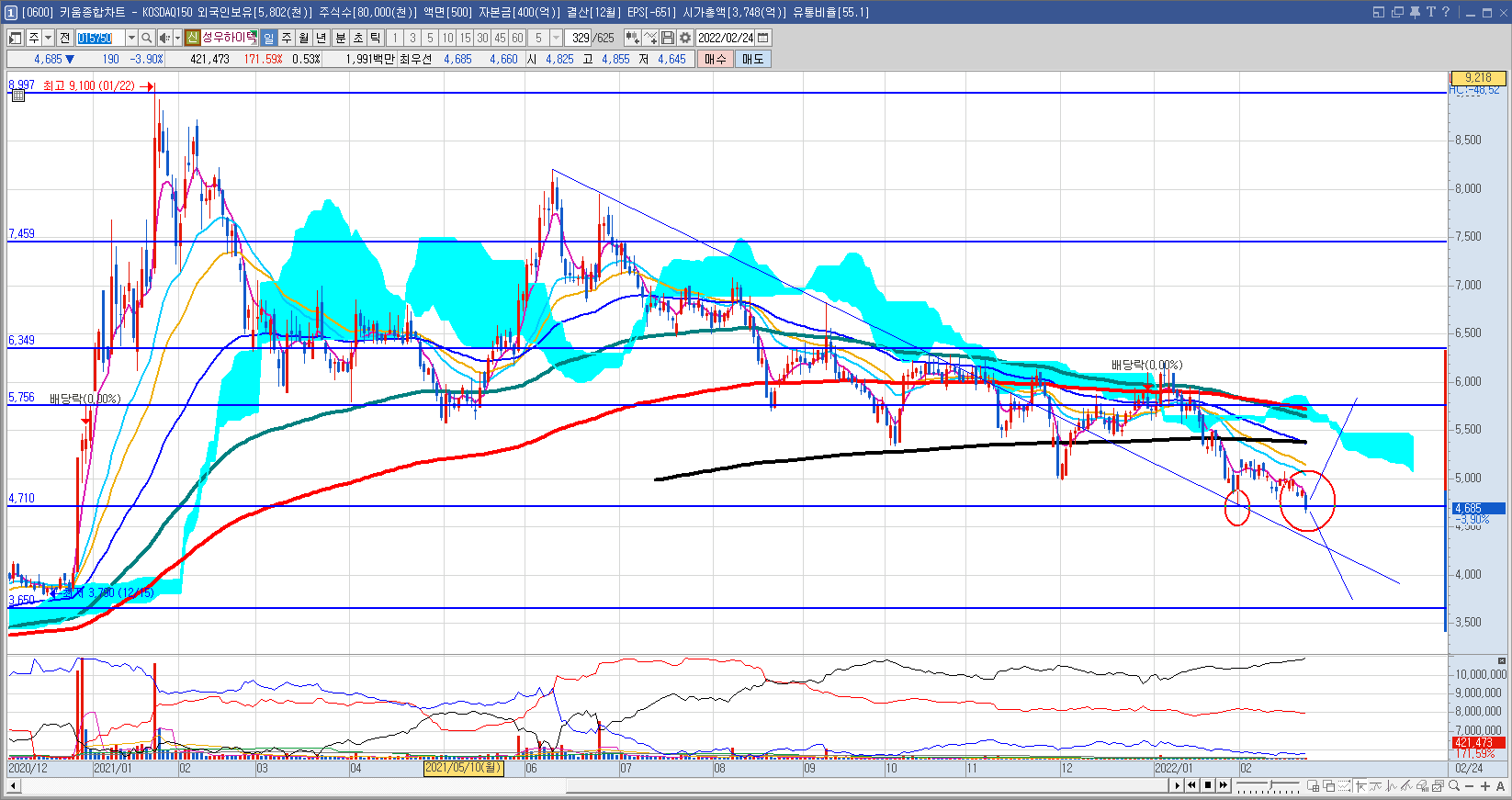The image size is (1512, 800).
Task: Zoom with the magnifier icon at bottom right
Action: [x=1453, y=785]
